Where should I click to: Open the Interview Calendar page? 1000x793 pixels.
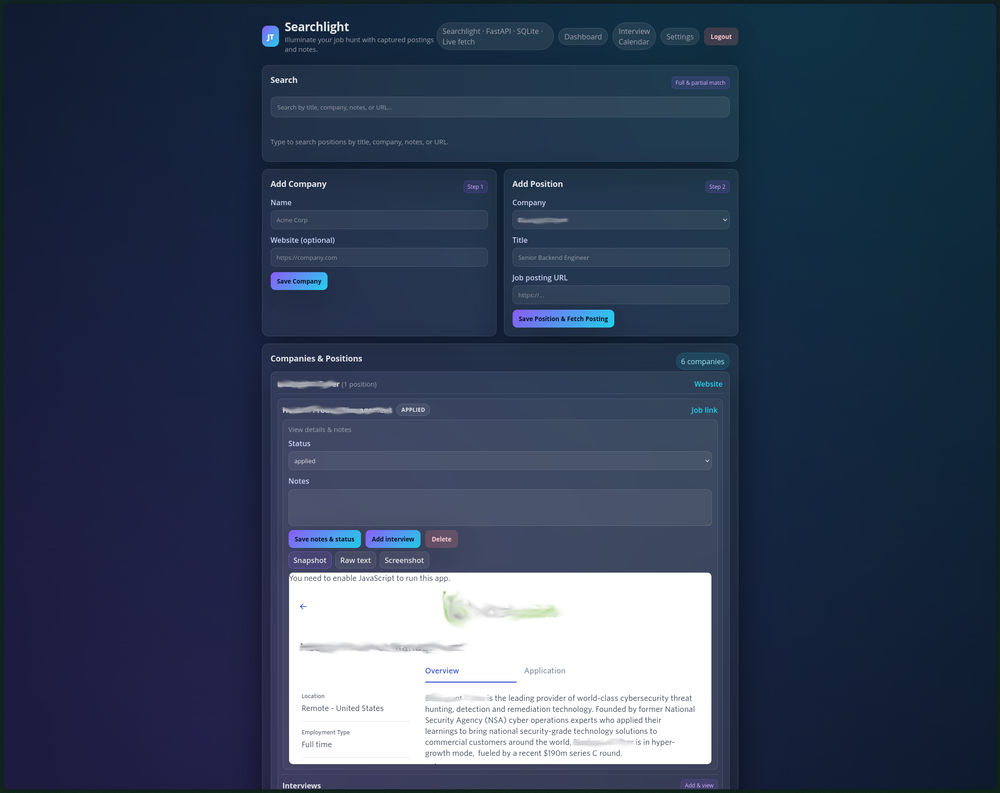634,37
